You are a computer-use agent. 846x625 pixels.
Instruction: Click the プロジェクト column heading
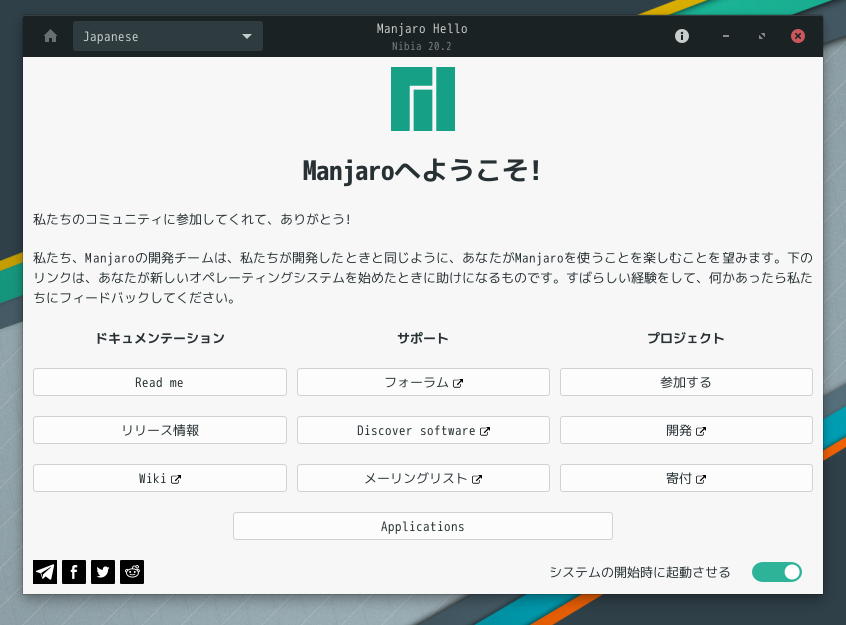click(686, 338)
